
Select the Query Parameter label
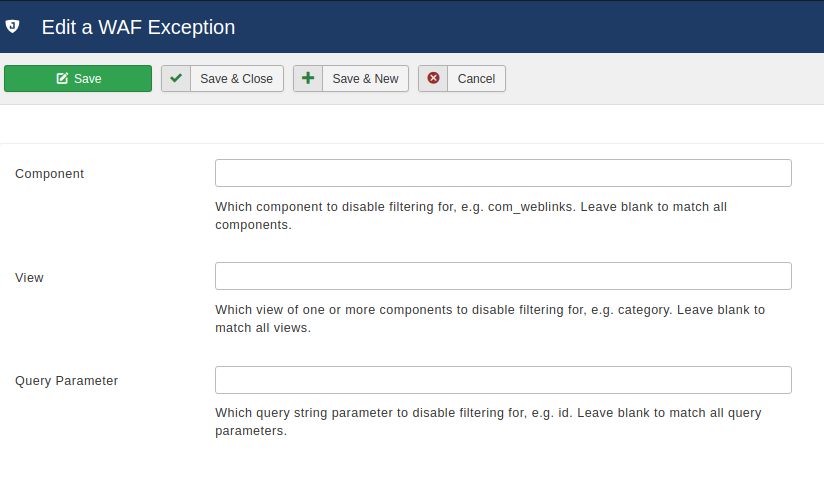(67, 381)
